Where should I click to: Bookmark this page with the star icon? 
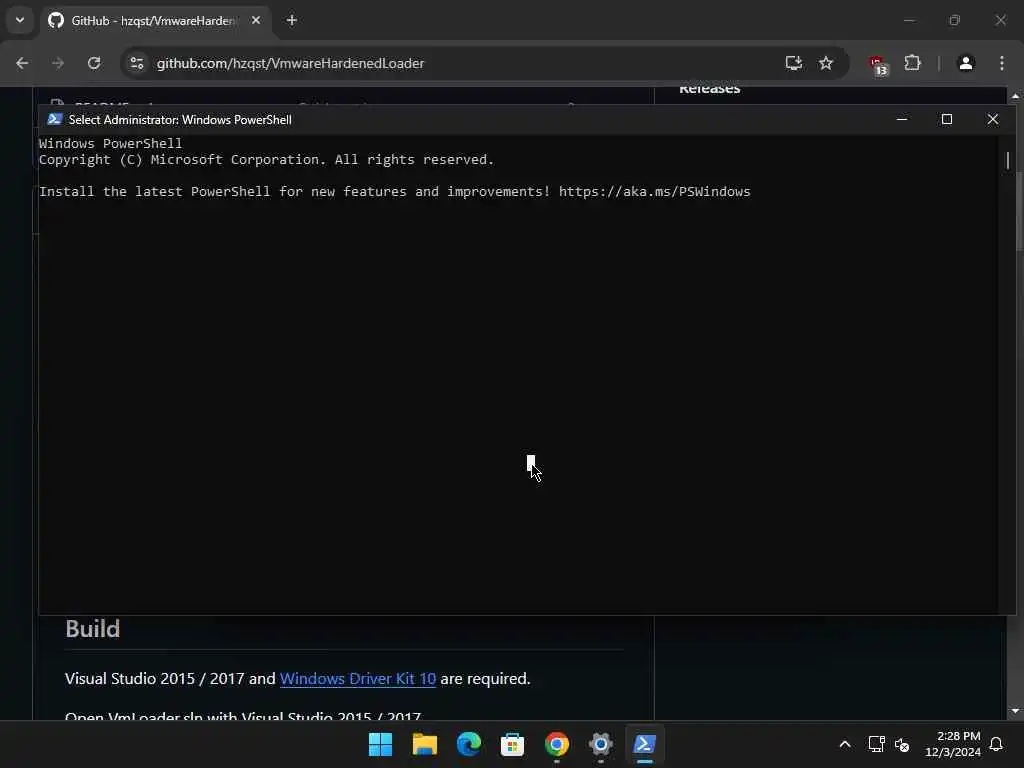pyautogui.click(x=826, y=63)
